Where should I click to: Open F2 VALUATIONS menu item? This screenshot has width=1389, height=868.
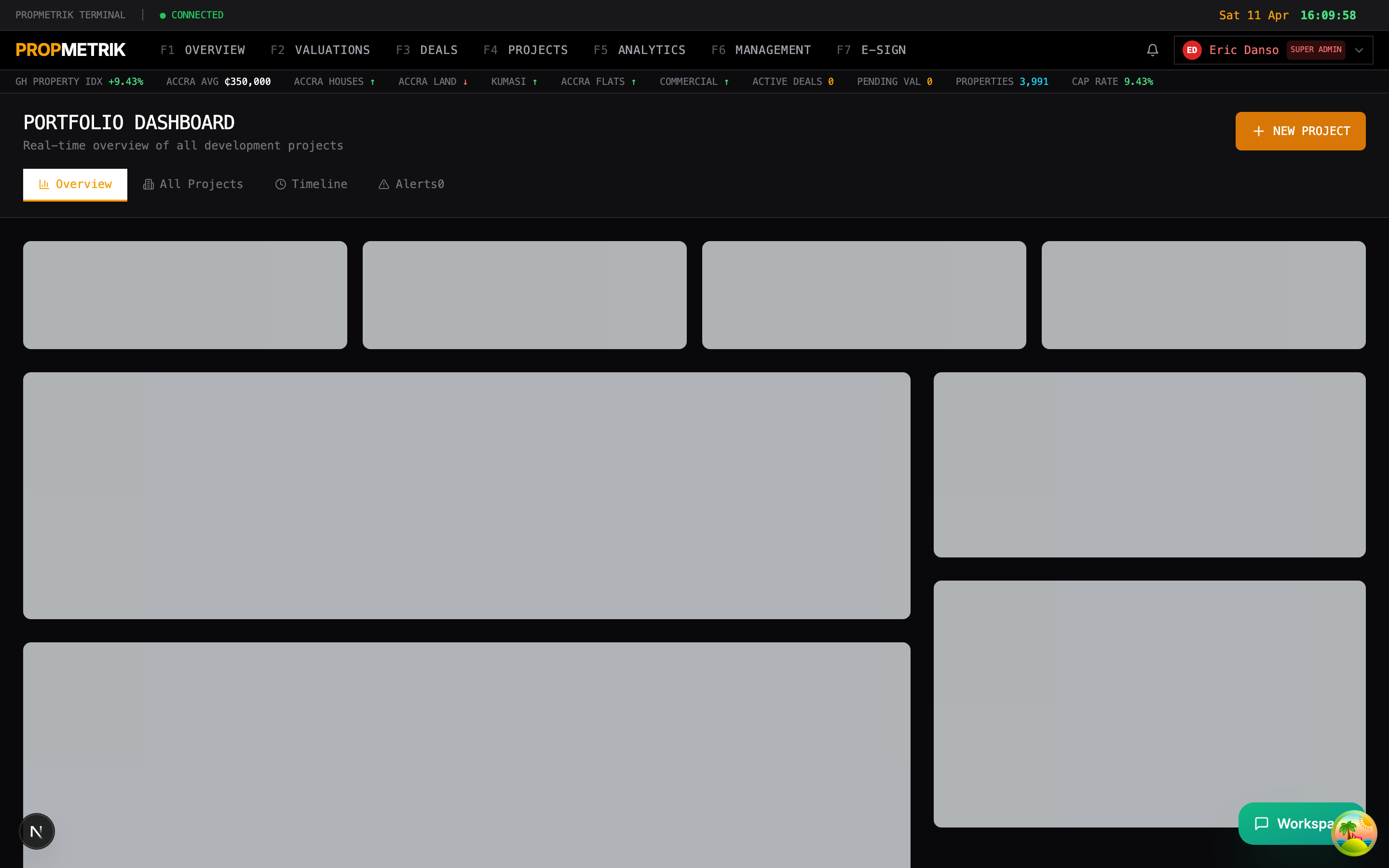pyautogui.click(x=320, y=50)
